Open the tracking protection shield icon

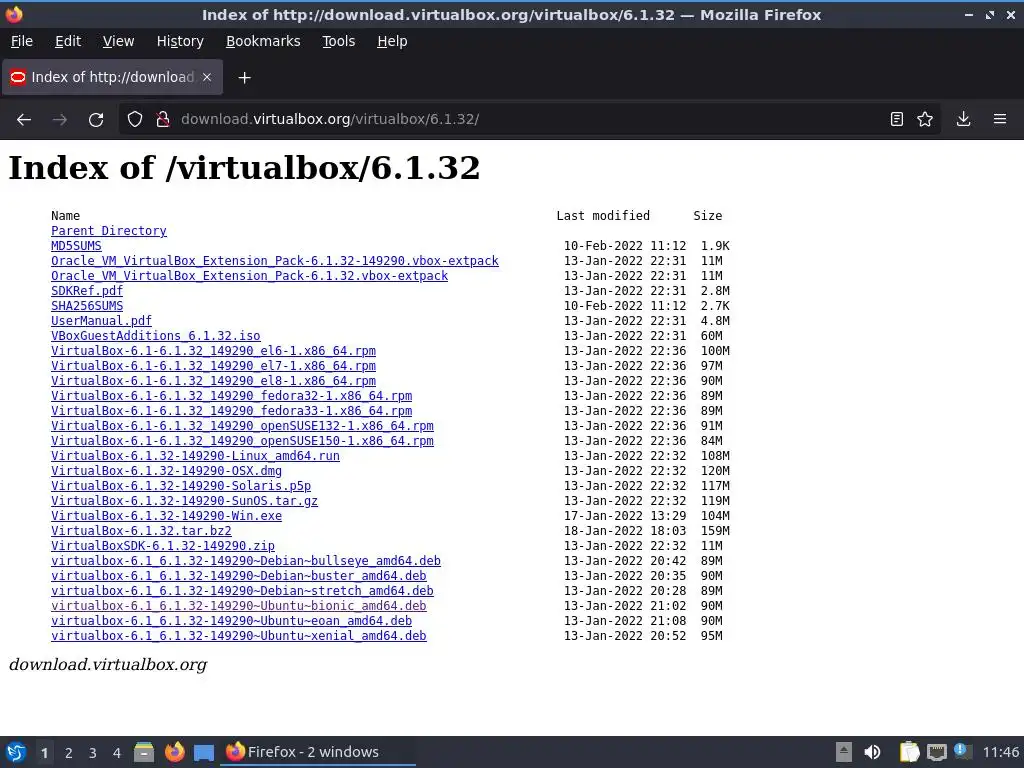click(135, 120)
